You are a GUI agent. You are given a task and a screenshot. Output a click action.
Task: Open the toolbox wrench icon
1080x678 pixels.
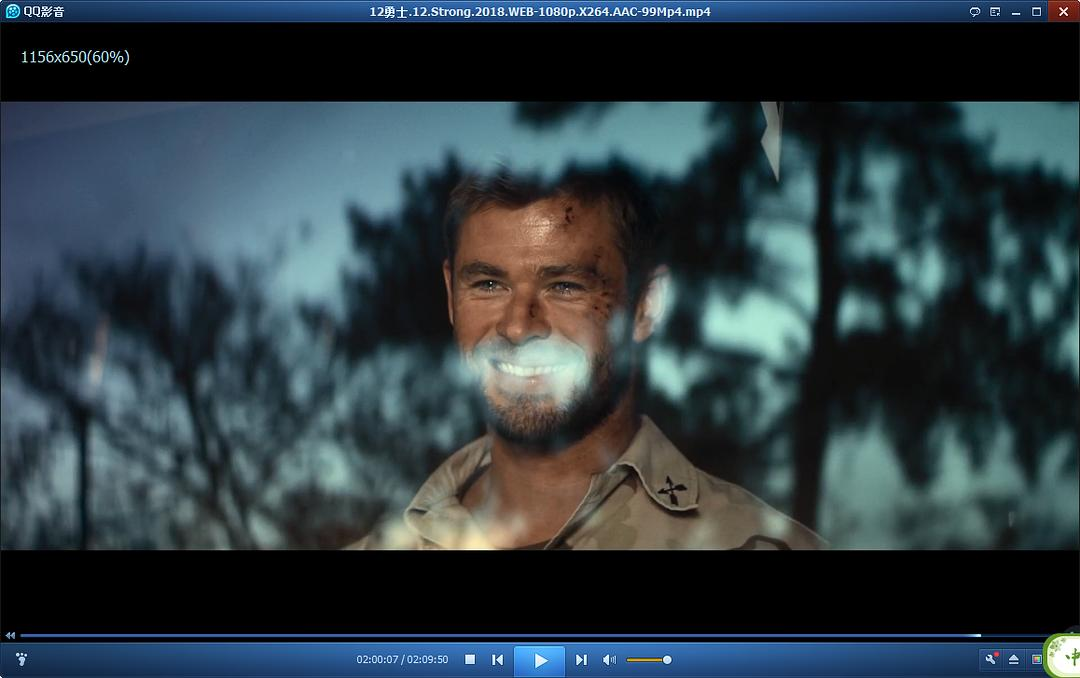(x=991, y=659)
